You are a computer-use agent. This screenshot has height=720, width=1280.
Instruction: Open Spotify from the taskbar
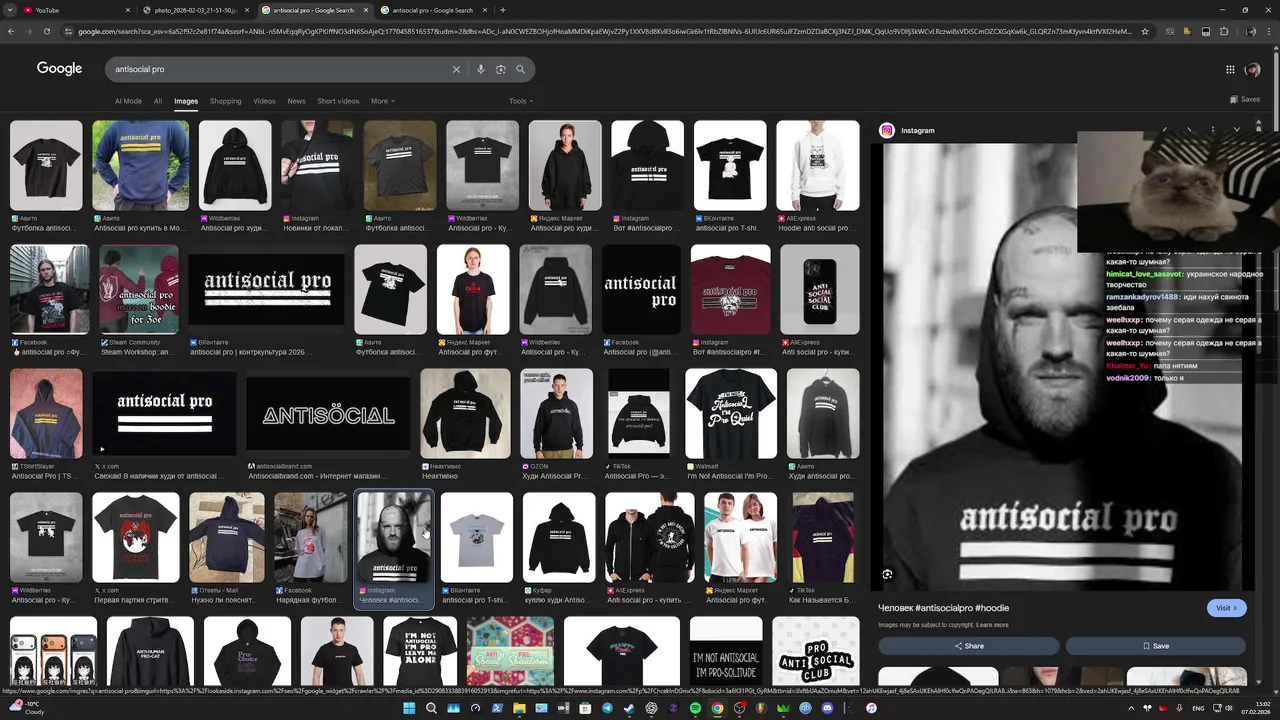[695, 708]
